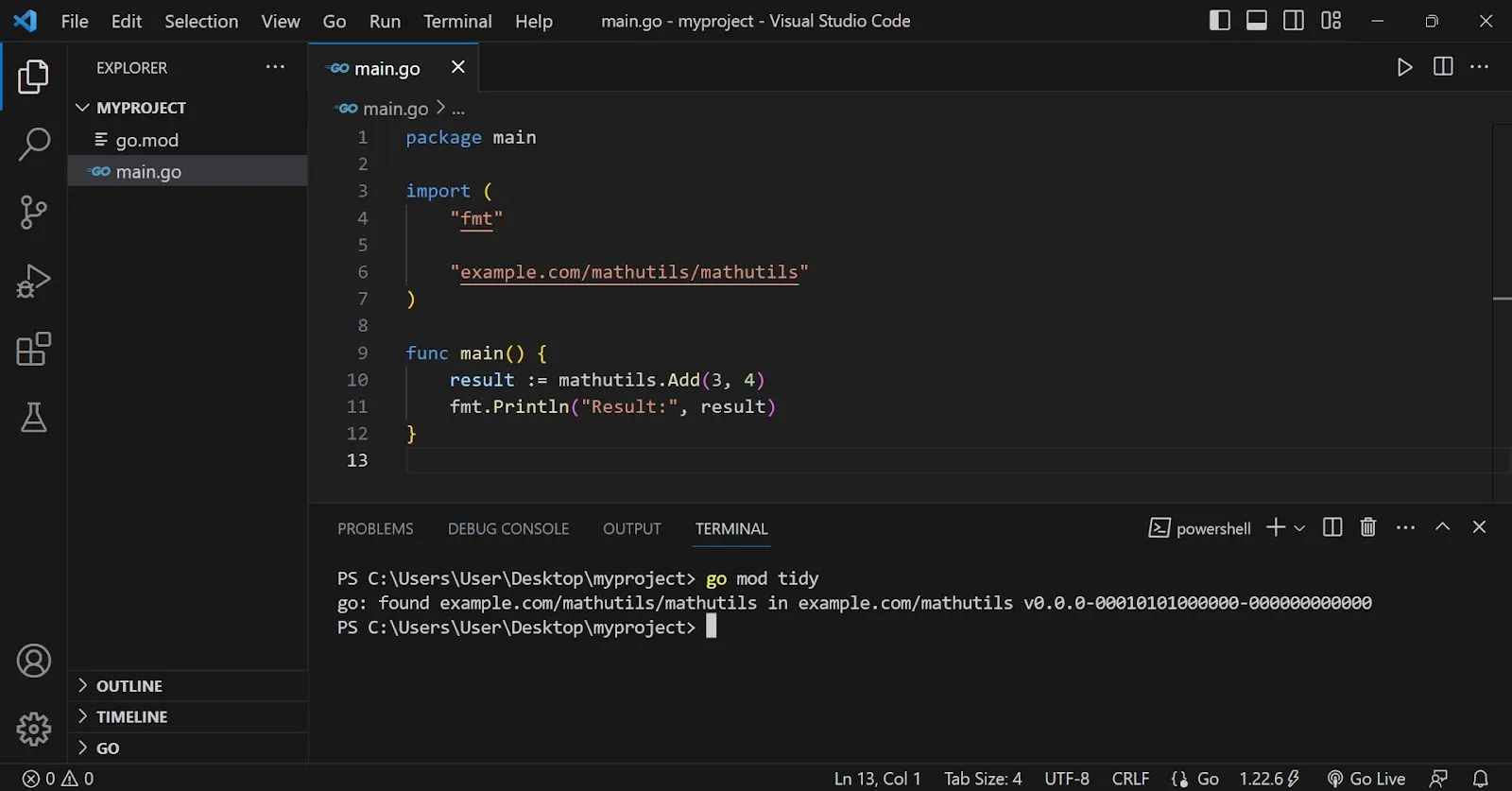Open the Accounts icon
The image size is (1512, 791).
tap(33, 661)
